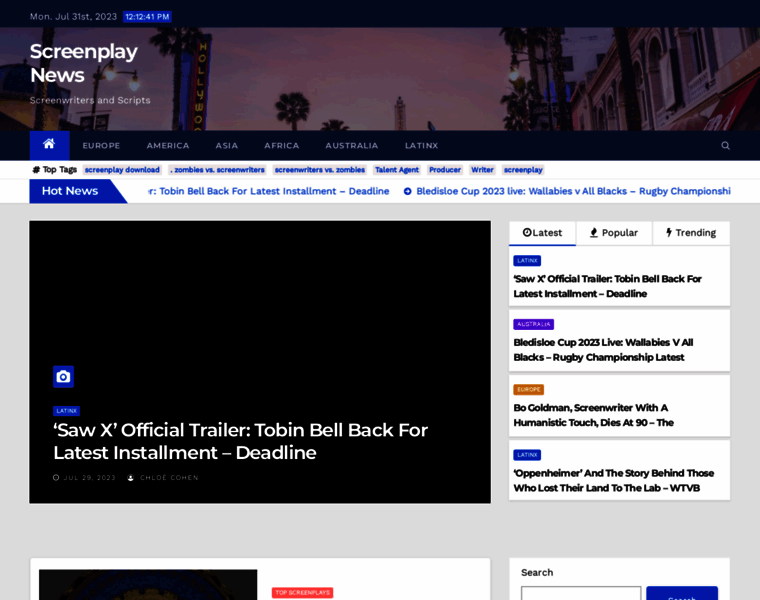This screenshot has height=600, width=760.
Task: Open sidebar 'Saw X' Official Trailer article
Action: tap(607, 286)
